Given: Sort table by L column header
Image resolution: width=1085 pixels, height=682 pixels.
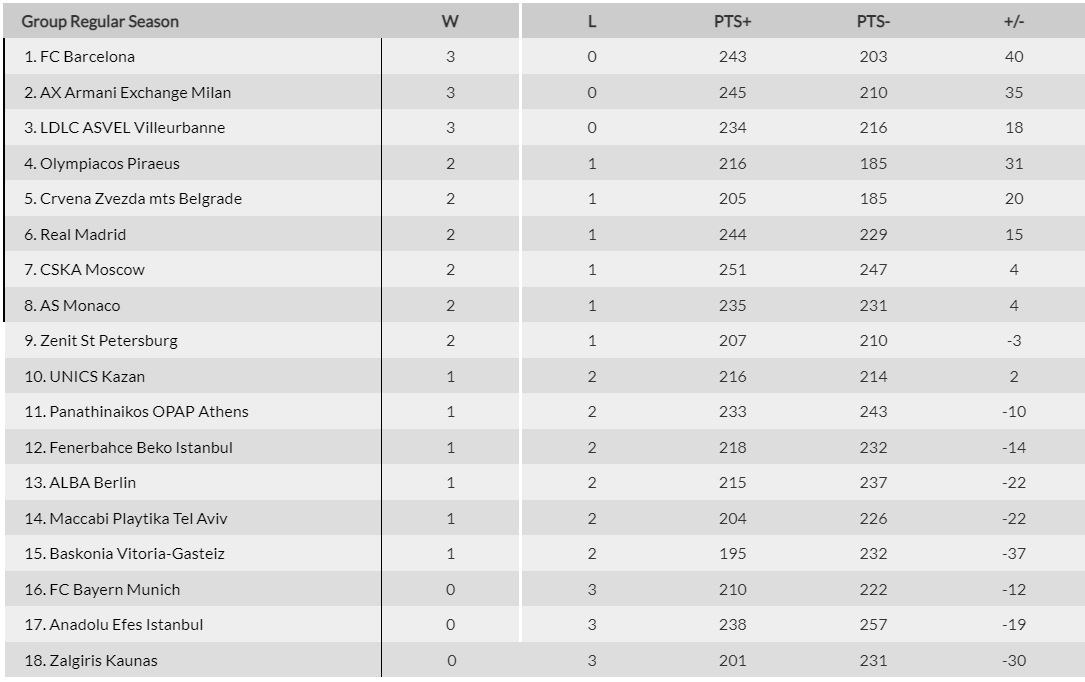Looking at the screenshot, I should (x=592, y=21).
